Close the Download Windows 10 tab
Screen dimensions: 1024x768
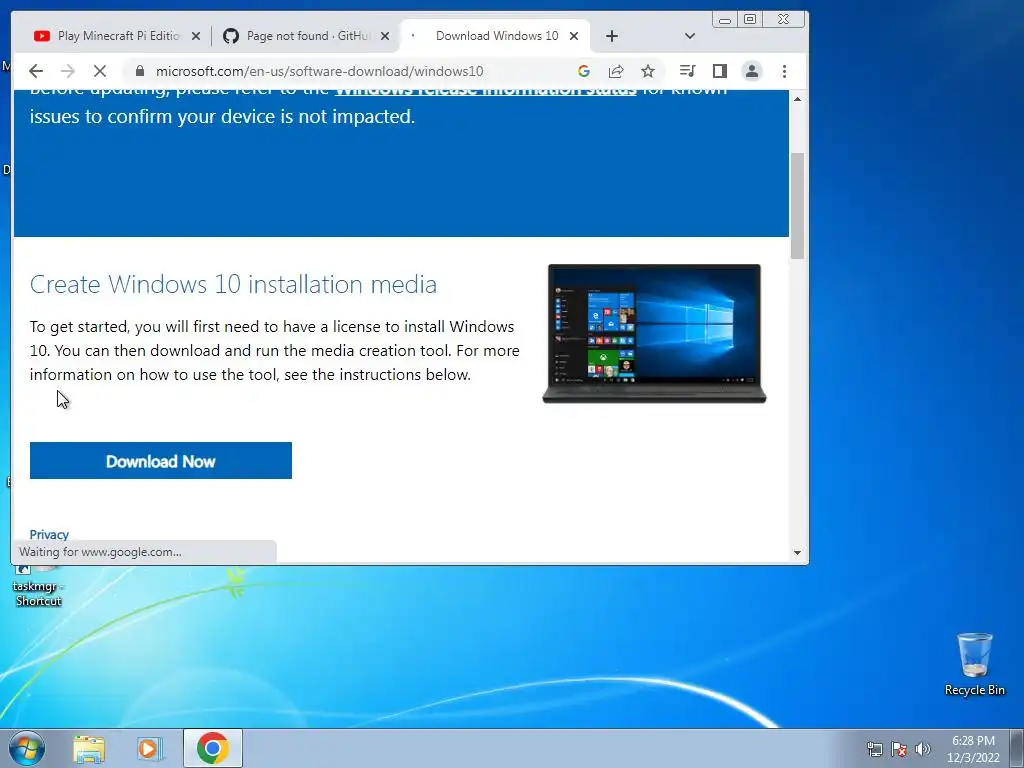(574, 37)
